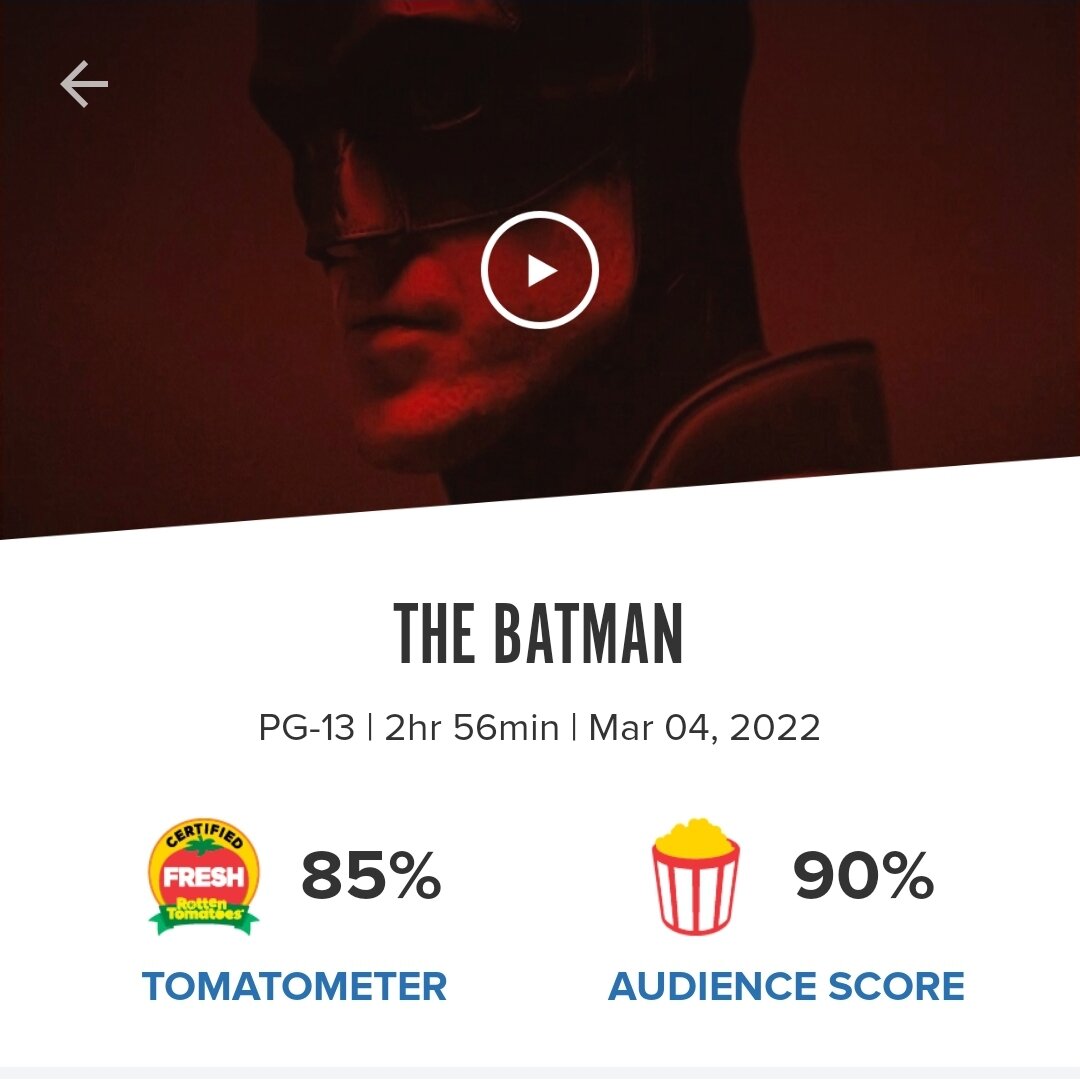
Task: Tap THE BATMAN movie title
Action: click(539, 634)
